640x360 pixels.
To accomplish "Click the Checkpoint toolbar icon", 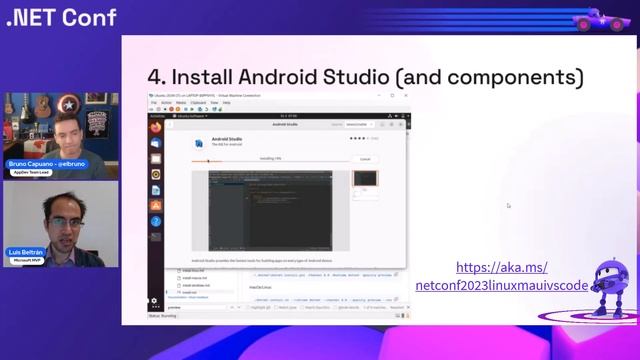I will [x=200, y=109].
